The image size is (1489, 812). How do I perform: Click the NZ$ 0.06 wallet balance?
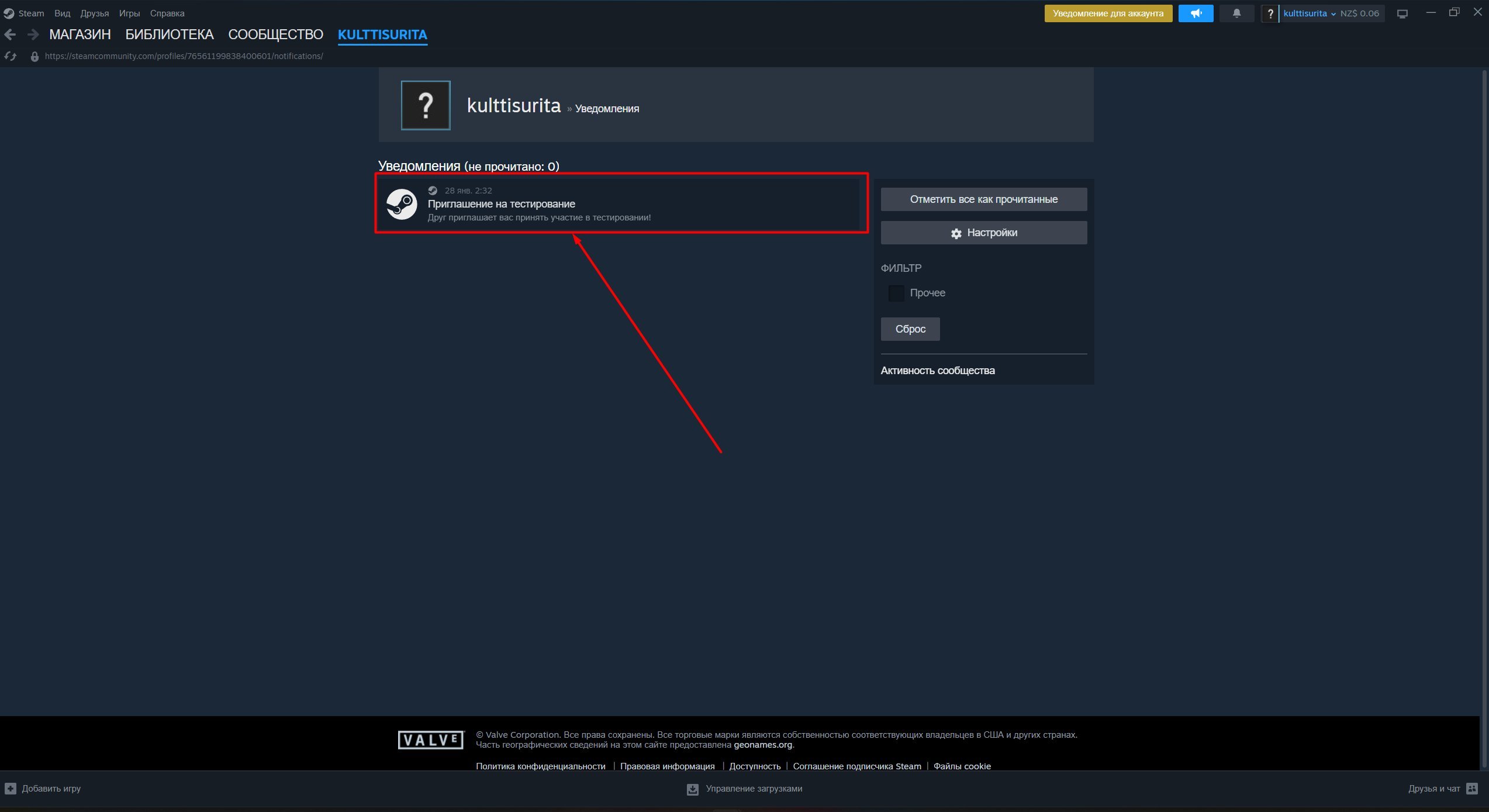(1359, 13)
